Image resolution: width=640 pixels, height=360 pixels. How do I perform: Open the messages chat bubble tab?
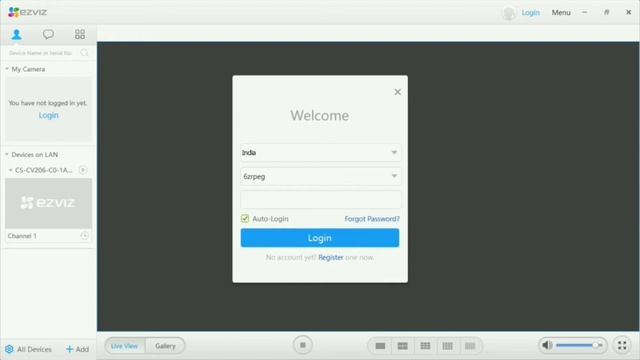pos(48,34)
